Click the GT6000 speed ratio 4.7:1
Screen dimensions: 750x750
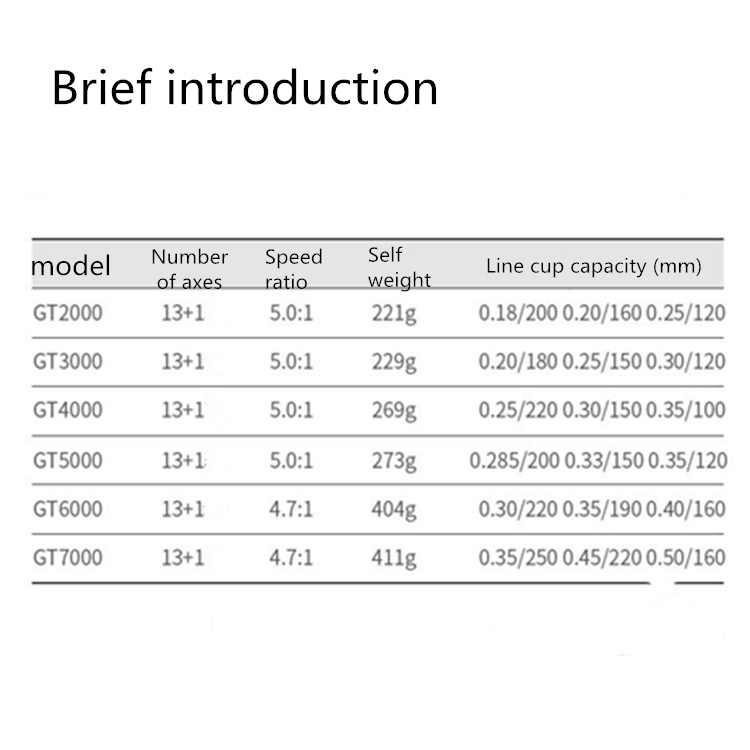[x=291, y=509]
